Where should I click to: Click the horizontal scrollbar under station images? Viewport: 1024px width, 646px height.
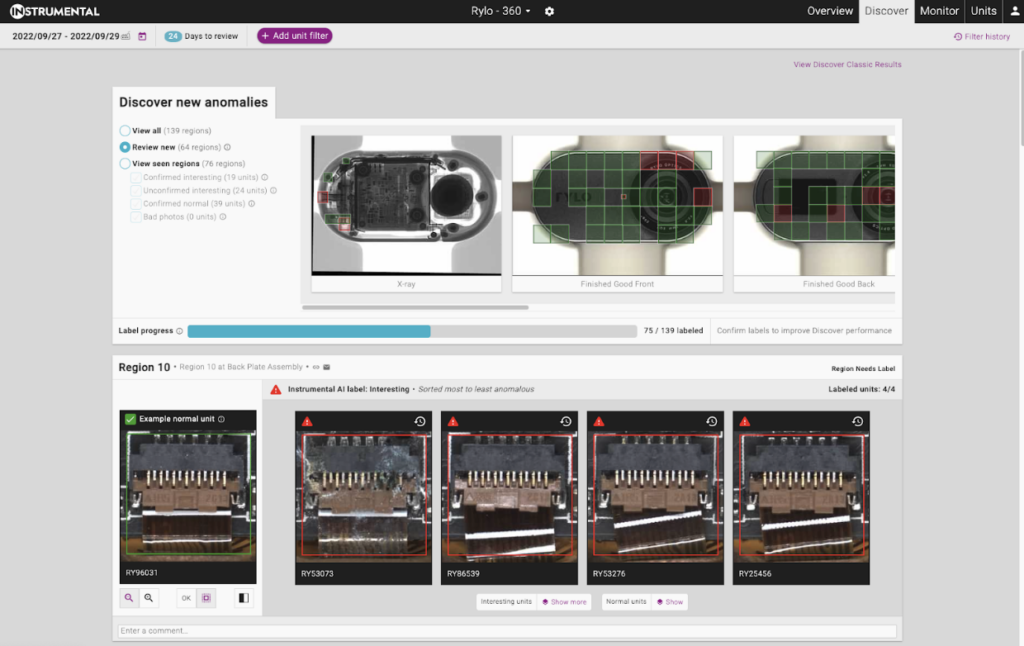coord(415,307)
